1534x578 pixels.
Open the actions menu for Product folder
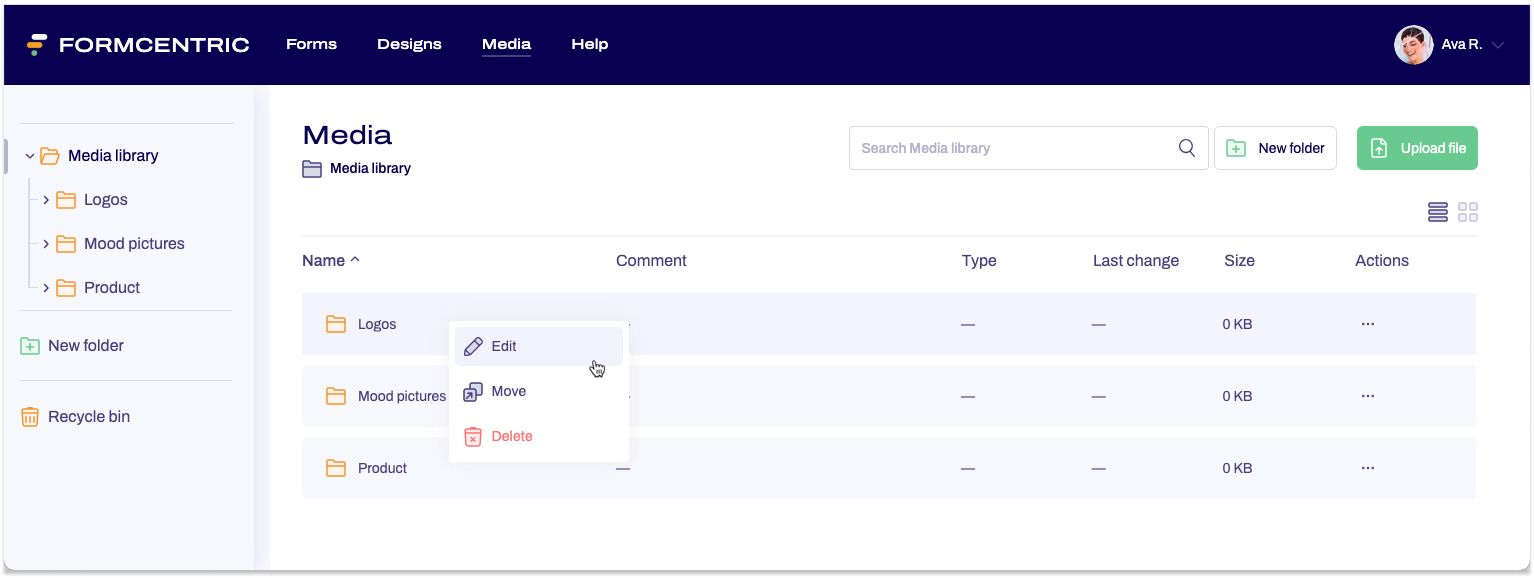1367,467
